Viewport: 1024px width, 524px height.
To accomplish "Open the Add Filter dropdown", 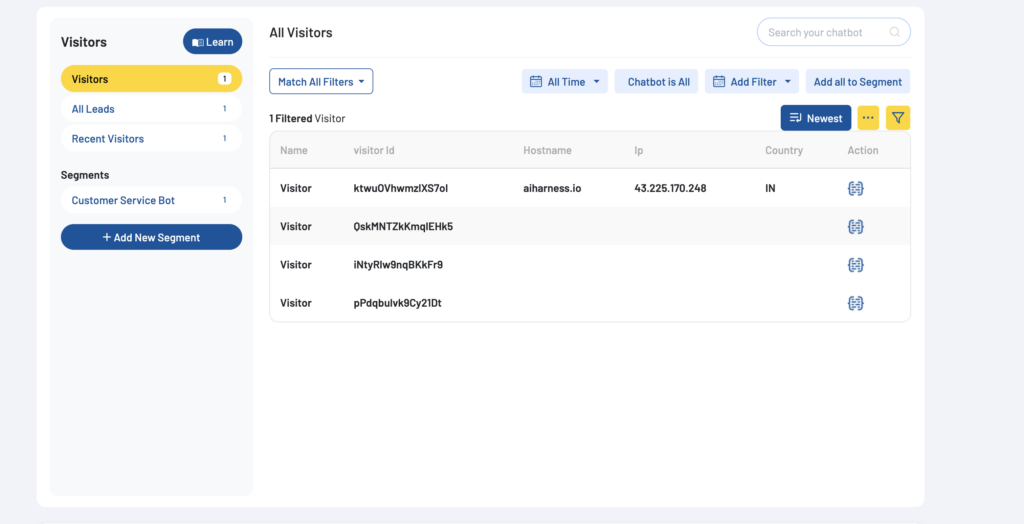I will coord(752,82).
